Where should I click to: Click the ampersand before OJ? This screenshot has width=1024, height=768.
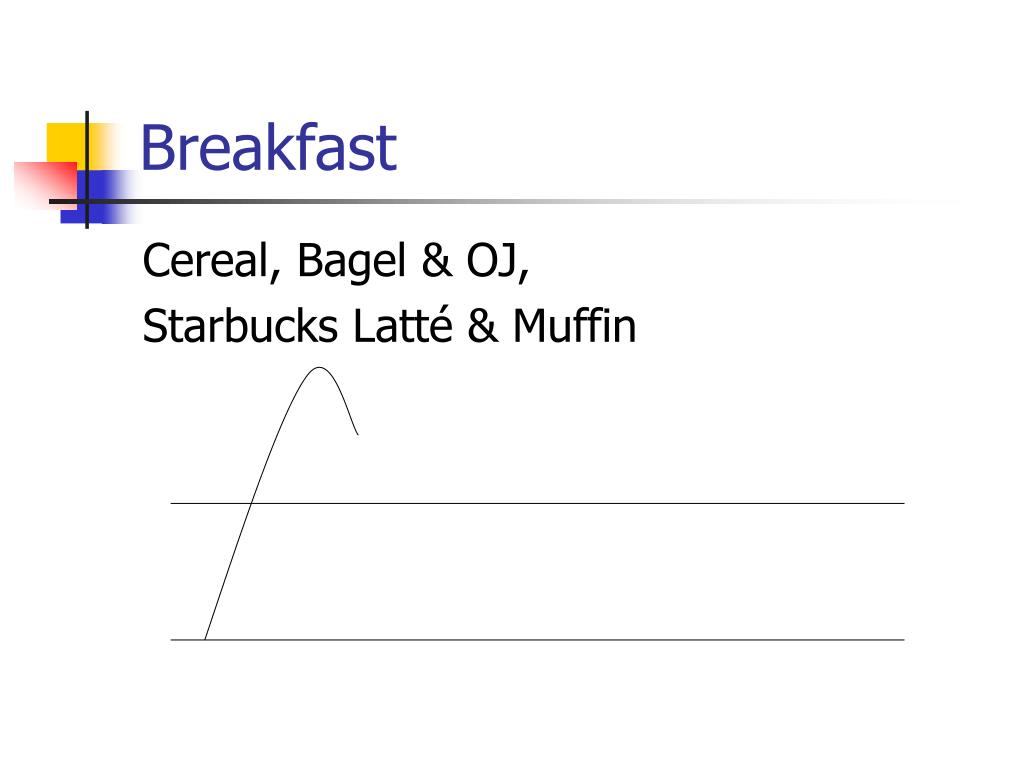[436, 261]
